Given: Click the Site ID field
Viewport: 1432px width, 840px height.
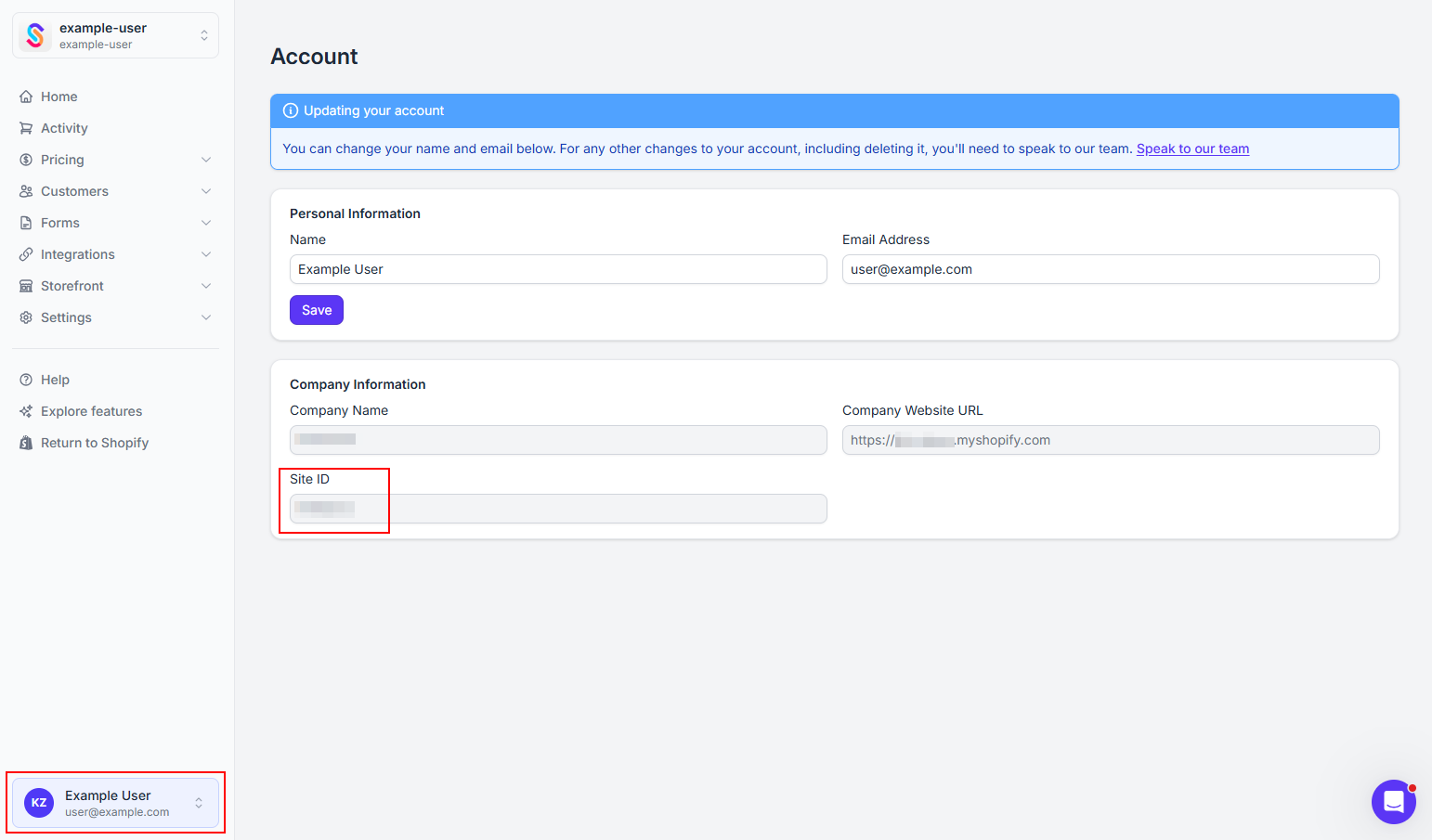Looking at the screenshot, I should pos(558,509).
